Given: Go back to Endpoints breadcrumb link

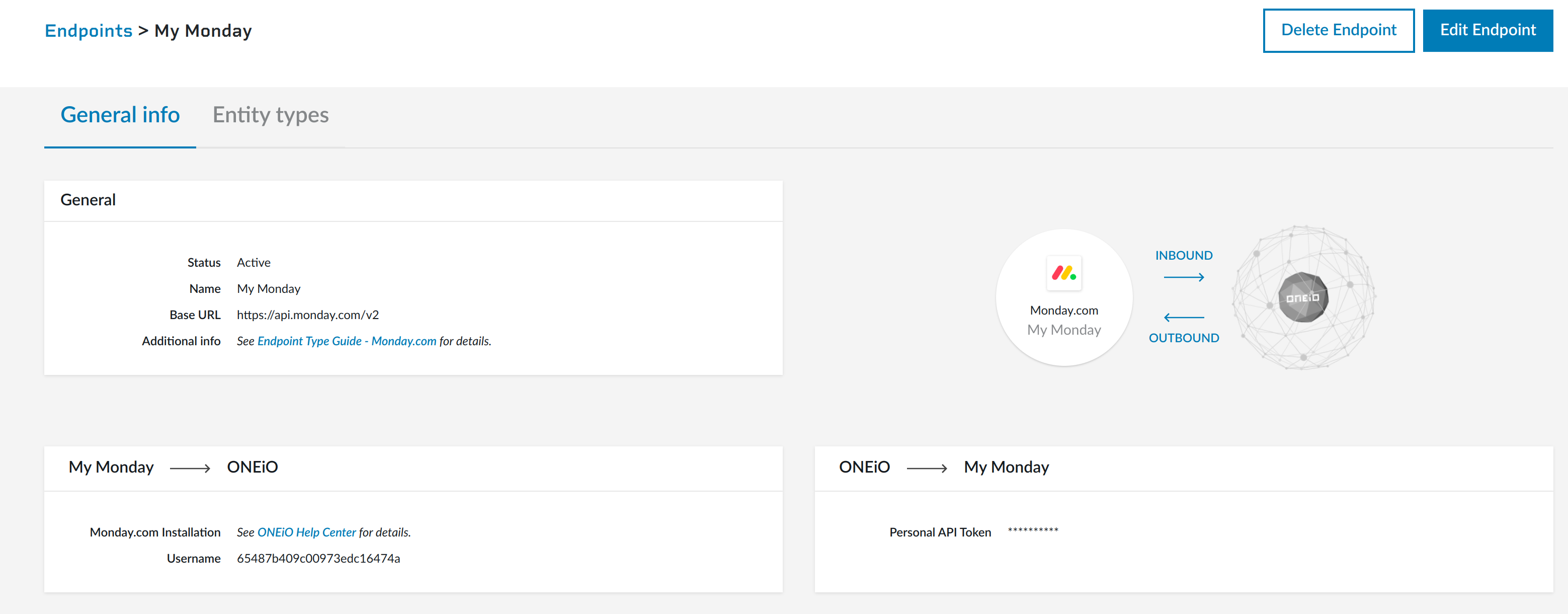Looking at the screenshot, I should (88, 31).
